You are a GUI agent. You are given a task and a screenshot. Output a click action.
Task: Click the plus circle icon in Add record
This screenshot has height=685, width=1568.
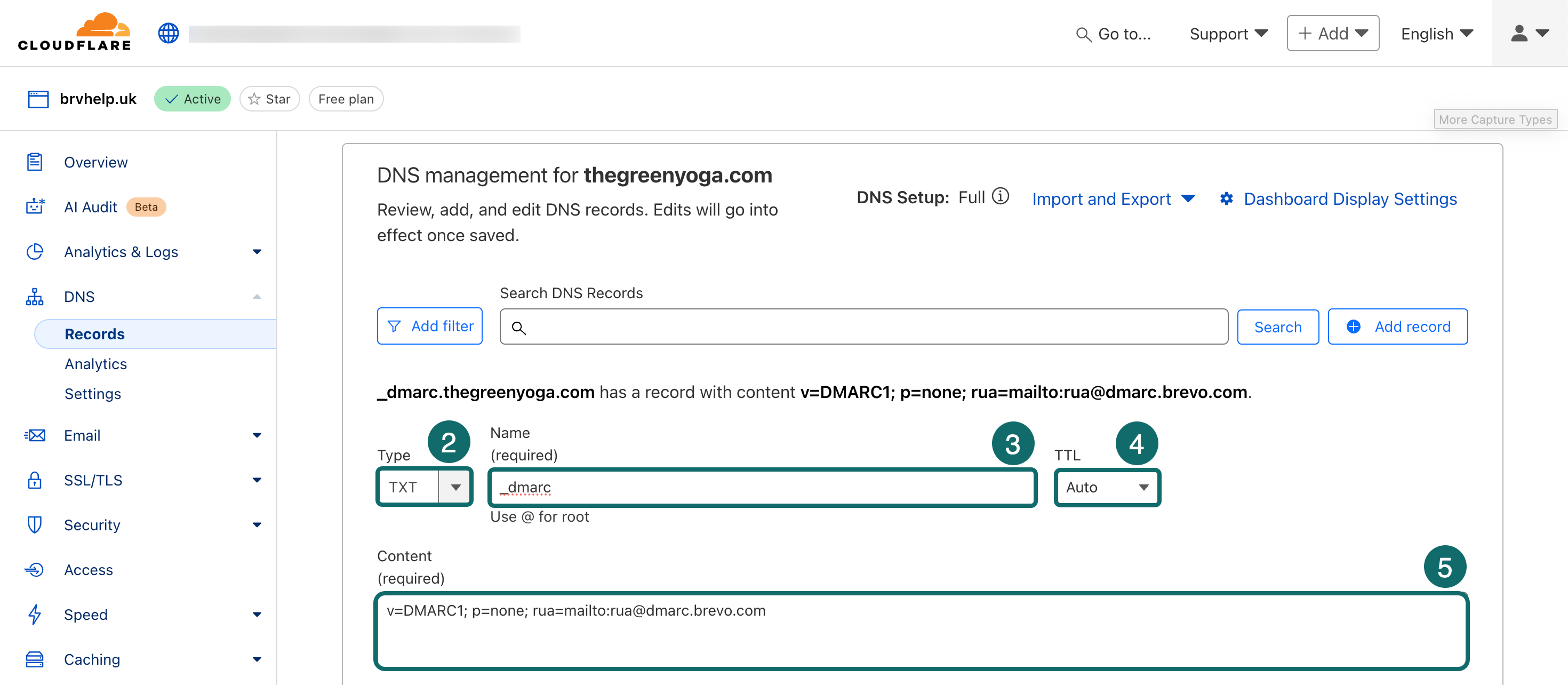[x=1353, y=326]
